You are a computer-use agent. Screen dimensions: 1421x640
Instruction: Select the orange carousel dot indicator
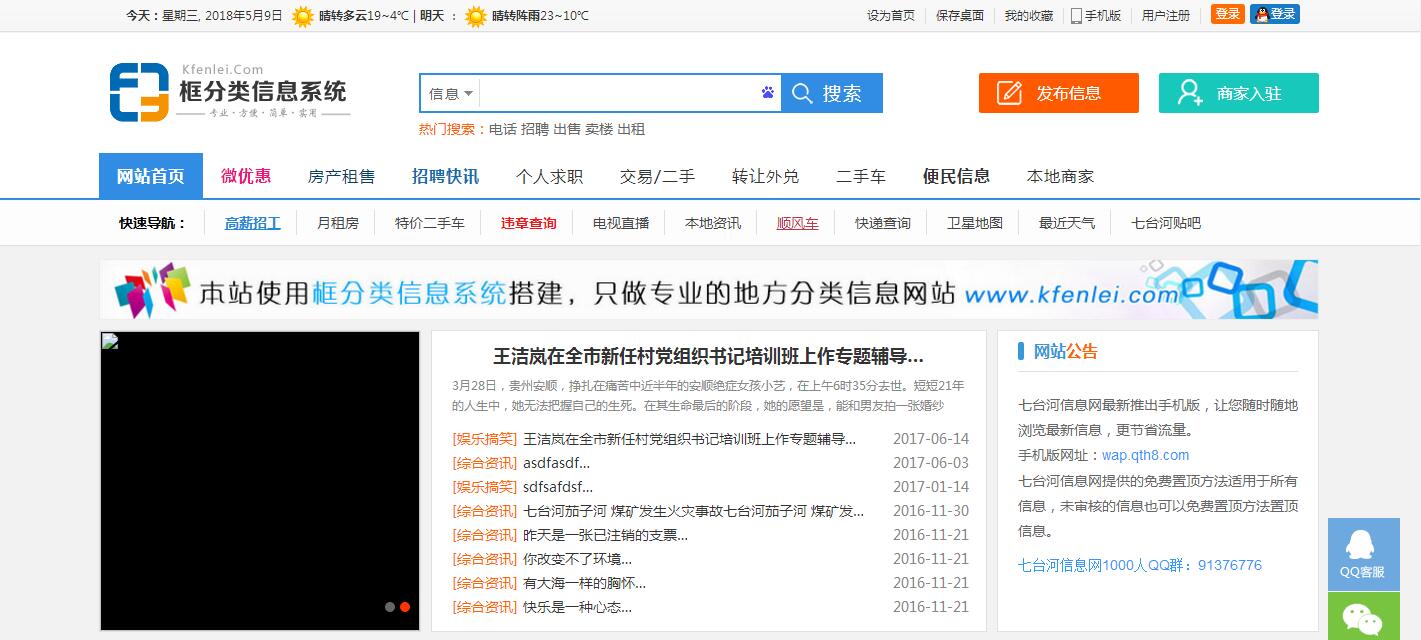tap(405, 607)
